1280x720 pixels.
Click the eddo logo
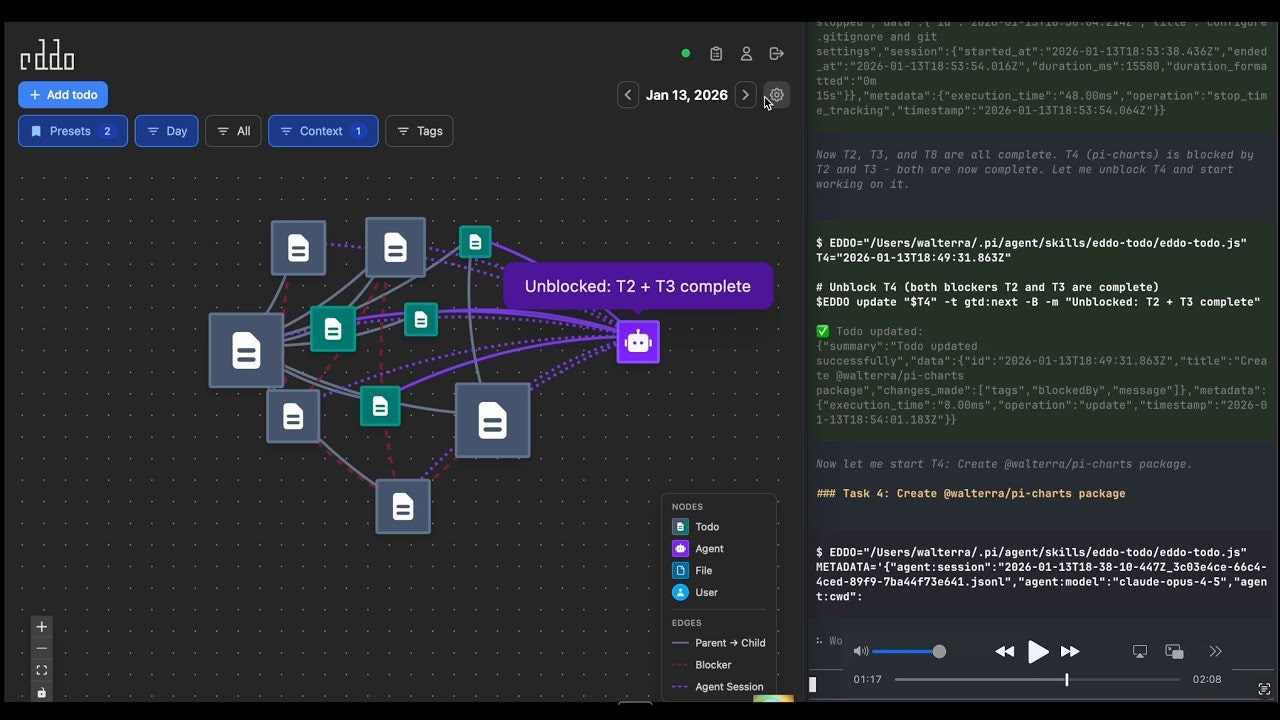(x=47, y=55)
